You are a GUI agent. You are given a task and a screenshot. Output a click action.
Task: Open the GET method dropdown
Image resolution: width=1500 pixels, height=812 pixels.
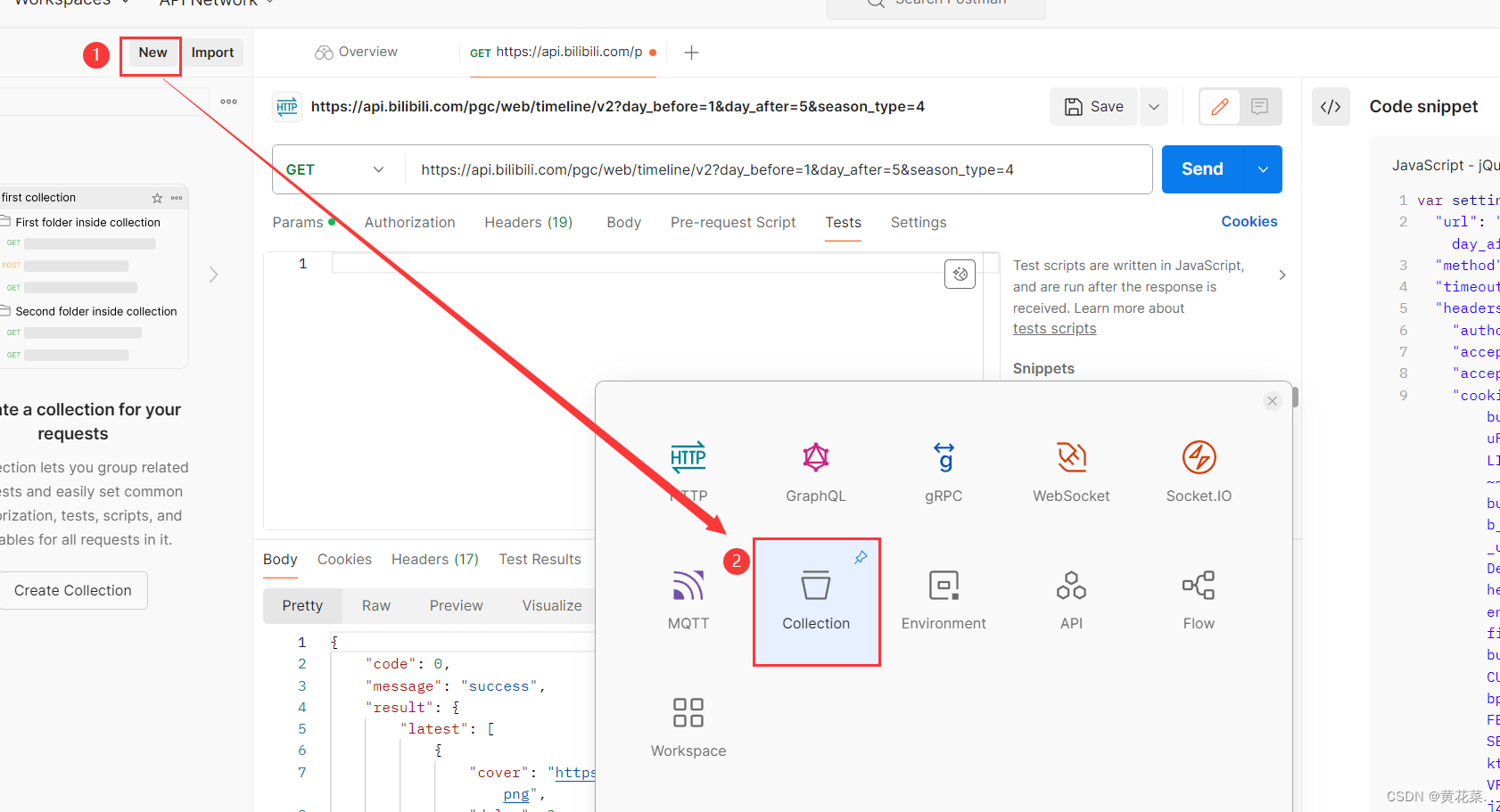tap(335, 169)
